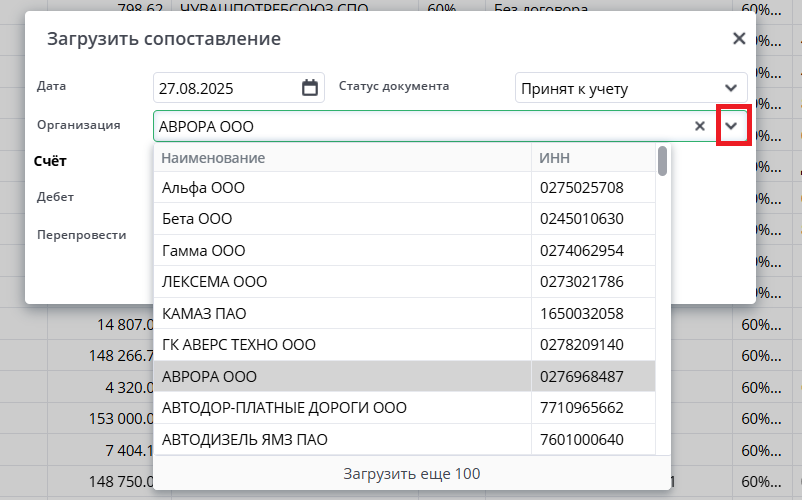Select Альфа ООО from the list
The image size is (802, 500).
tap(342, 187)
